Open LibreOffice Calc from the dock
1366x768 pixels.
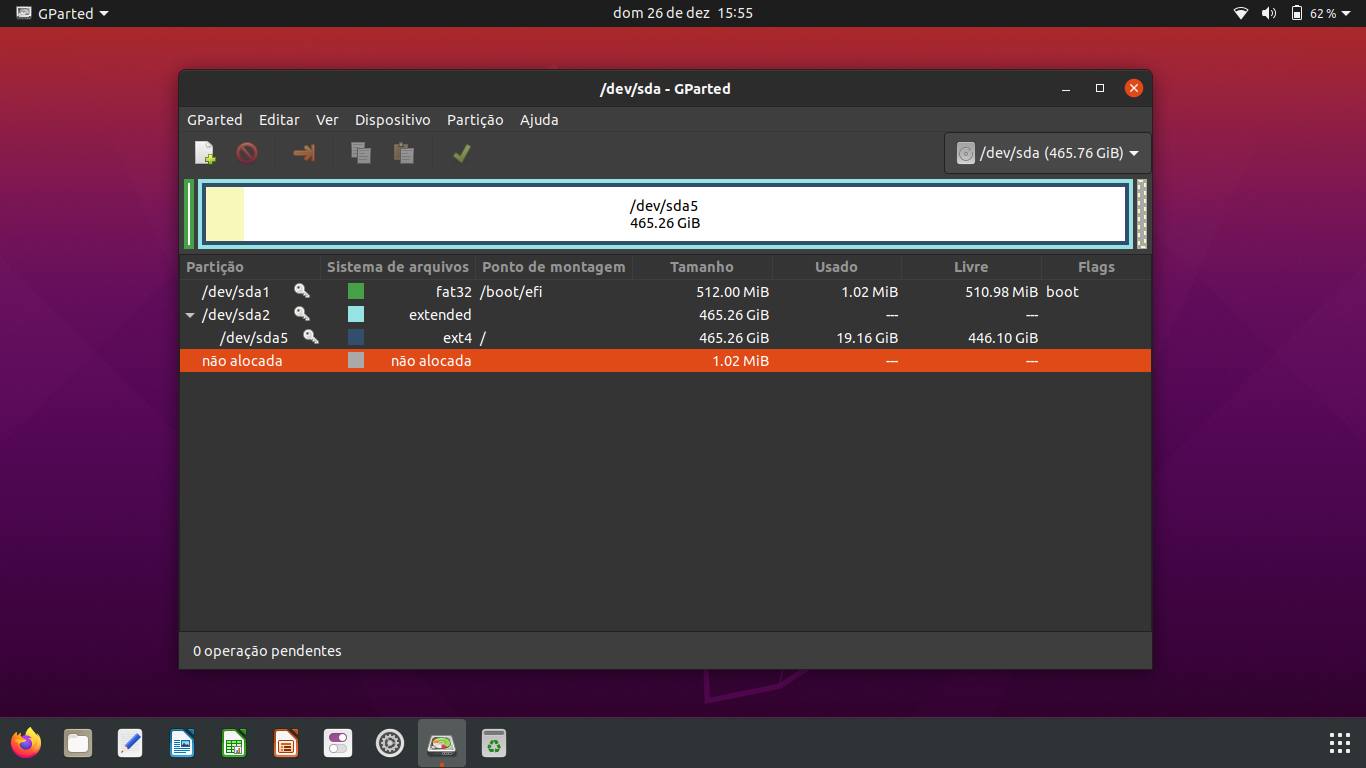[234, 743]
